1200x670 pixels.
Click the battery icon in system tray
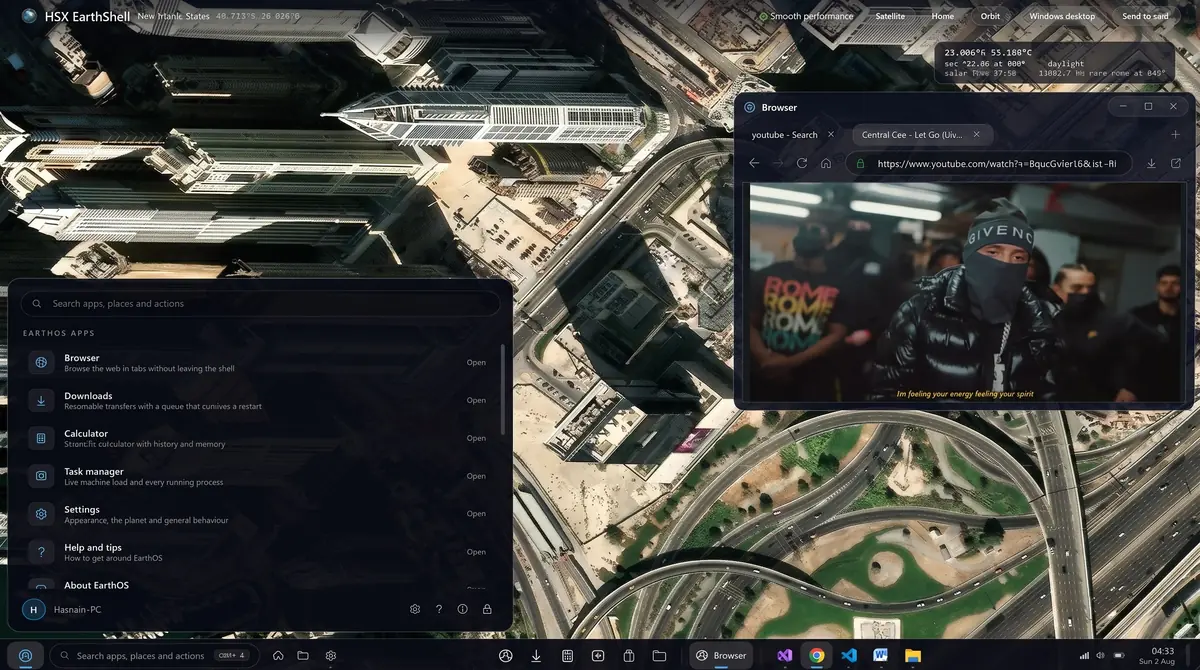pos(1117,656)
